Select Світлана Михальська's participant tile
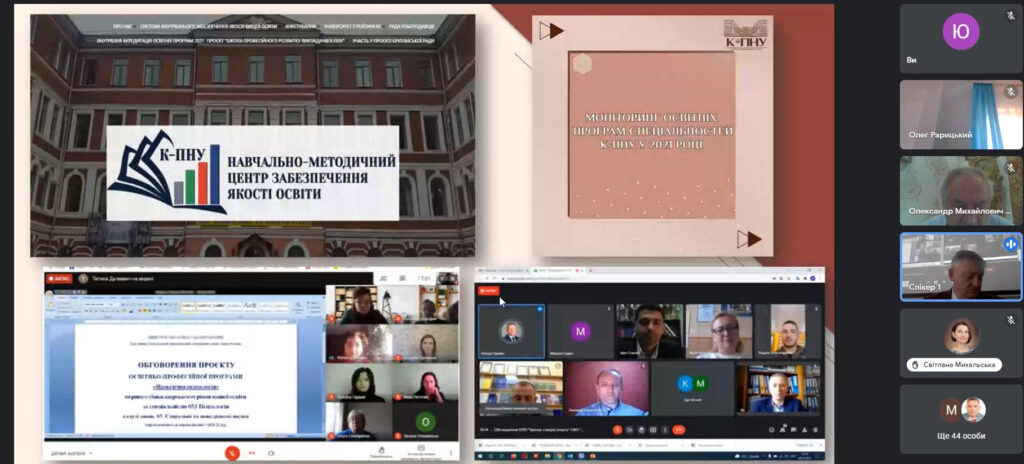Screen dimensions: 1024x464 pyautogui.click(x=961, y=342)
